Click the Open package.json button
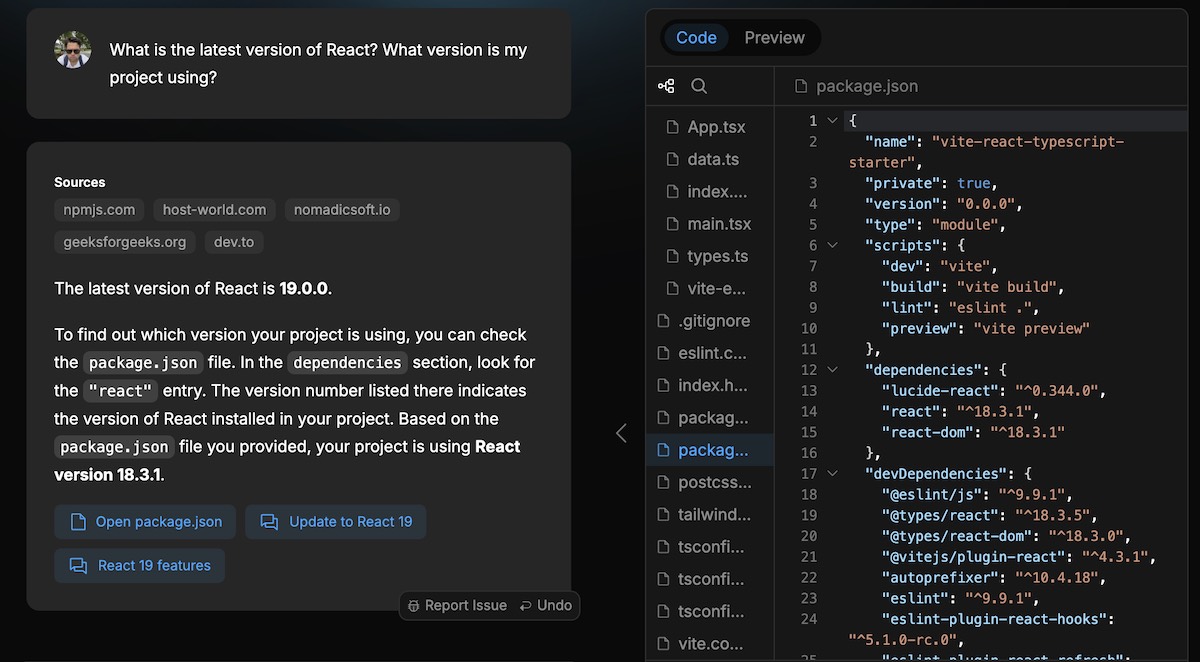The width and height of the screenshot is (1200, 662). click(146, 522)
